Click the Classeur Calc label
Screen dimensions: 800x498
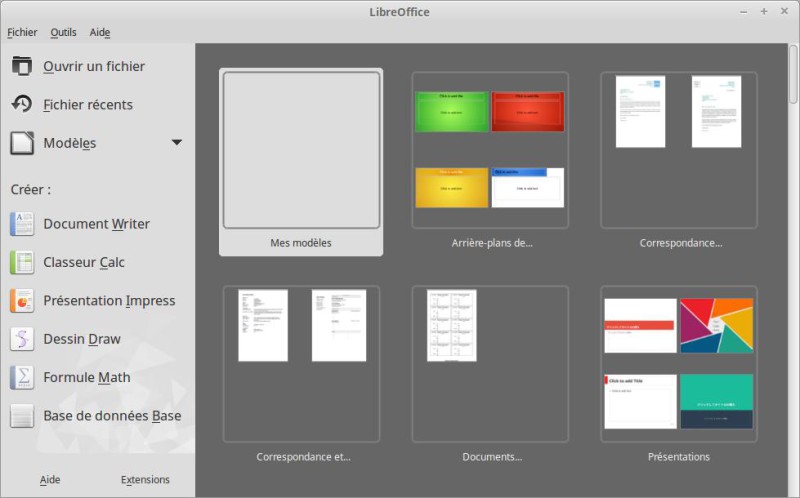pyautogui.click(x=84, y=262)
